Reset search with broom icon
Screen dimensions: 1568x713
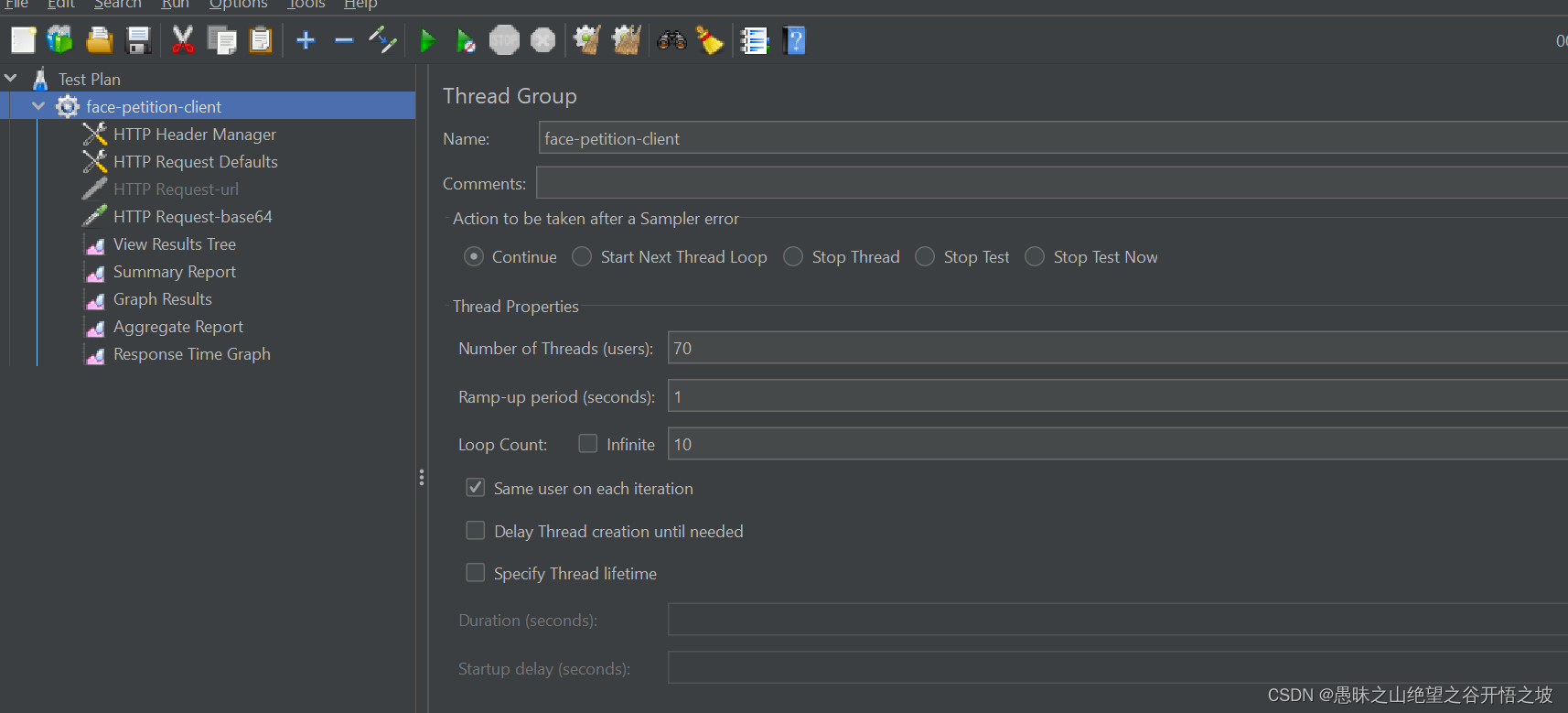coord(709,40)
